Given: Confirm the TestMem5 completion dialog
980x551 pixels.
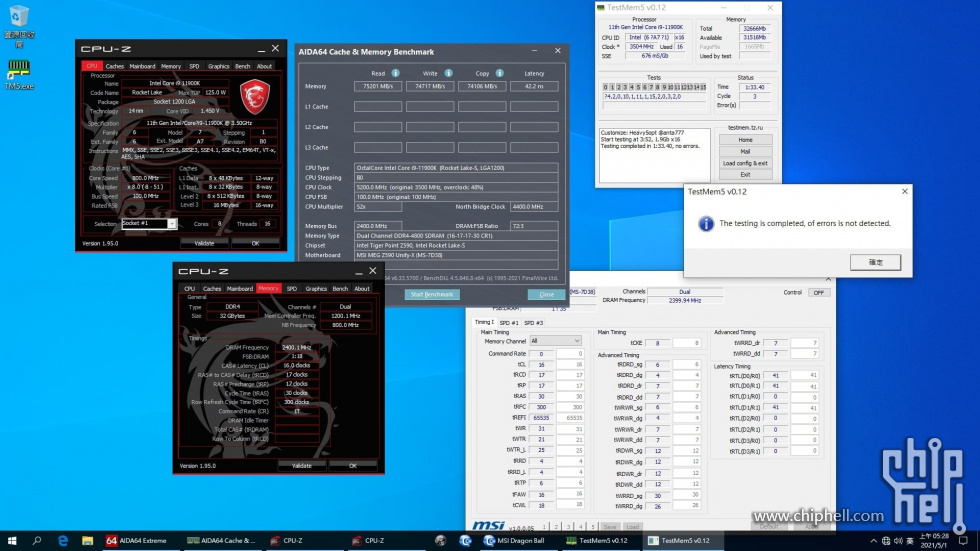Looking at the screenshot, I should tap(875, 262).
